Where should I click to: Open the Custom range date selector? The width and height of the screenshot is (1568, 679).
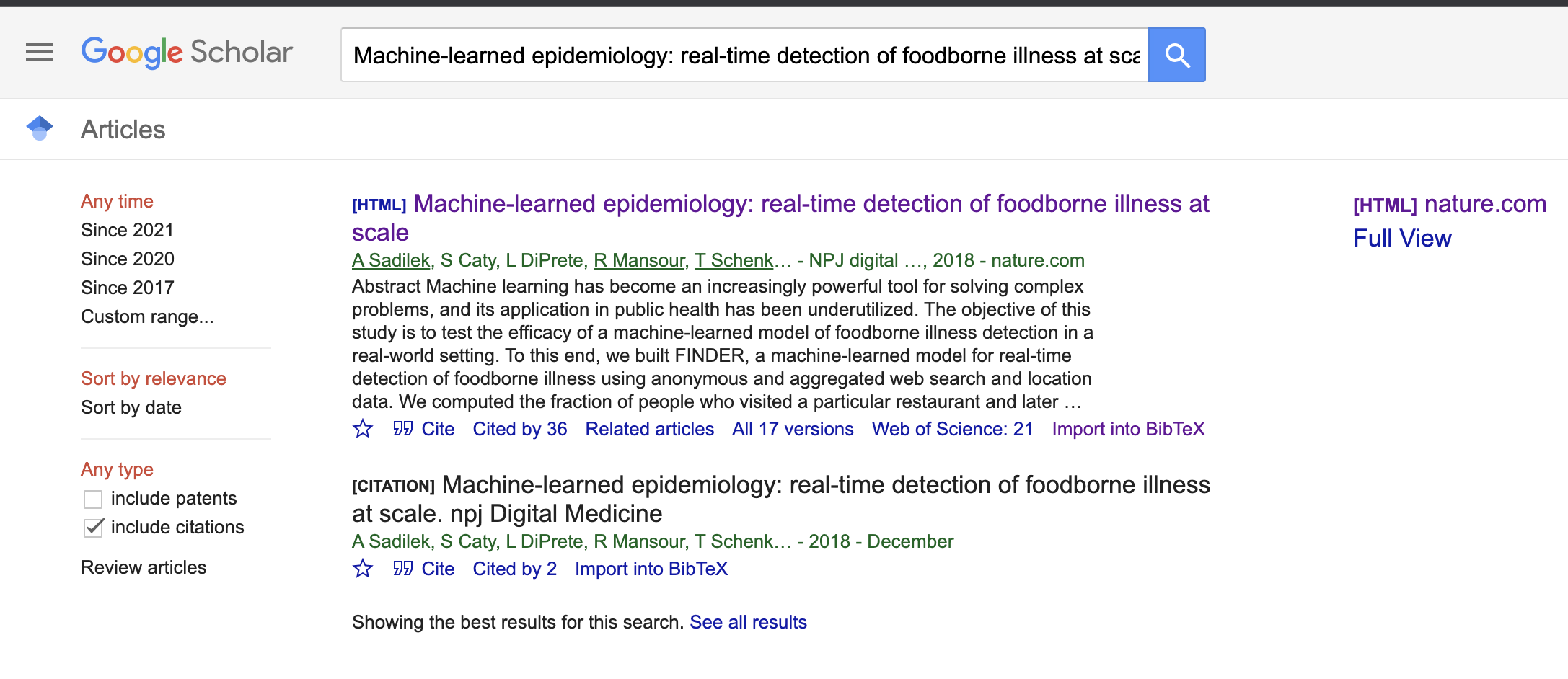pyautogui.click(x=147, y=316)
